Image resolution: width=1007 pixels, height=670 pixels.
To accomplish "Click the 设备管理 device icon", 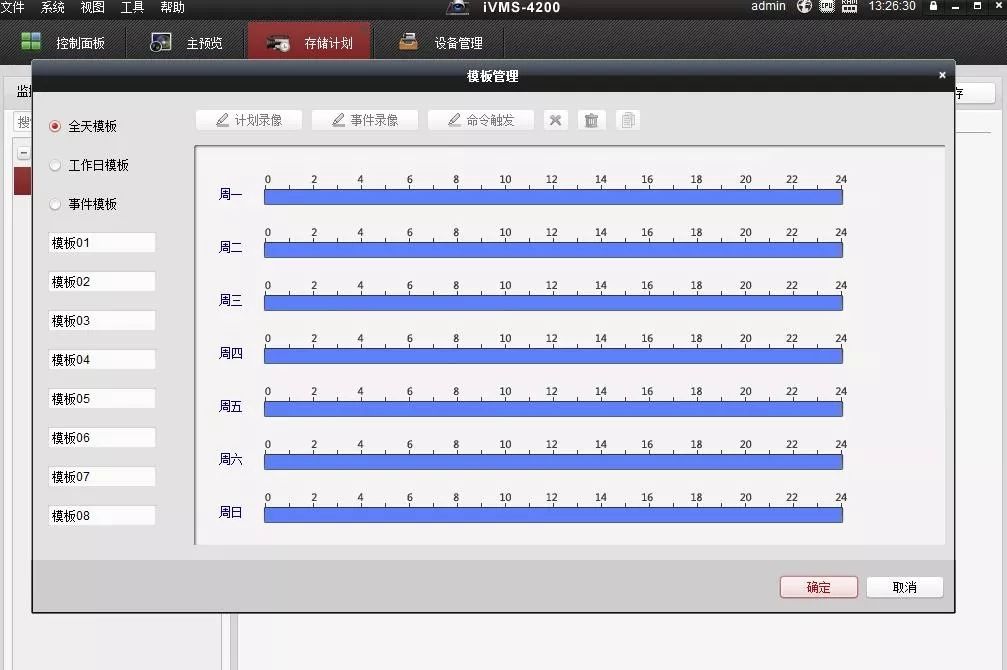I will pos(408,42).
